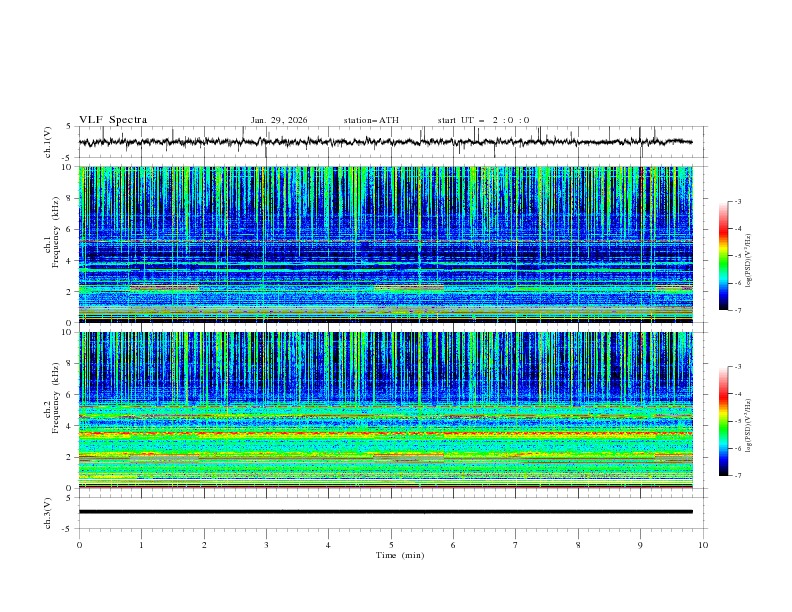Click the time axis tick label "8"
The width and height of the screenshot is (792, 612).
coord(578,545)
